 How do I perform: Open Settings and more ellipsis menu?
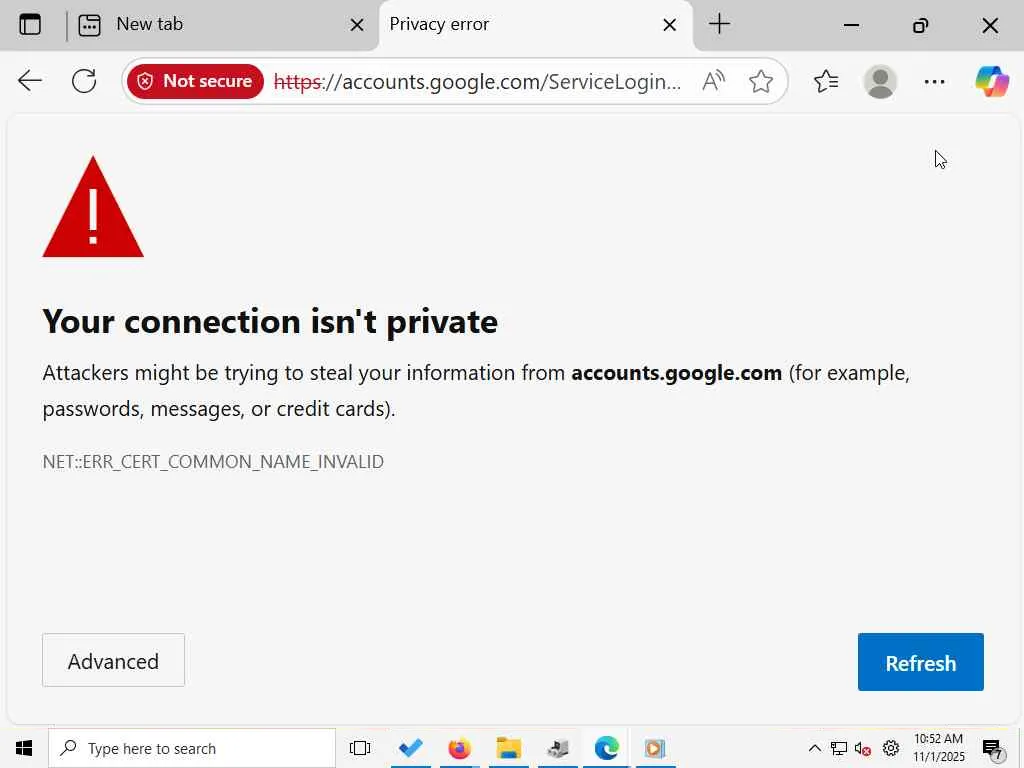point(935,81)
